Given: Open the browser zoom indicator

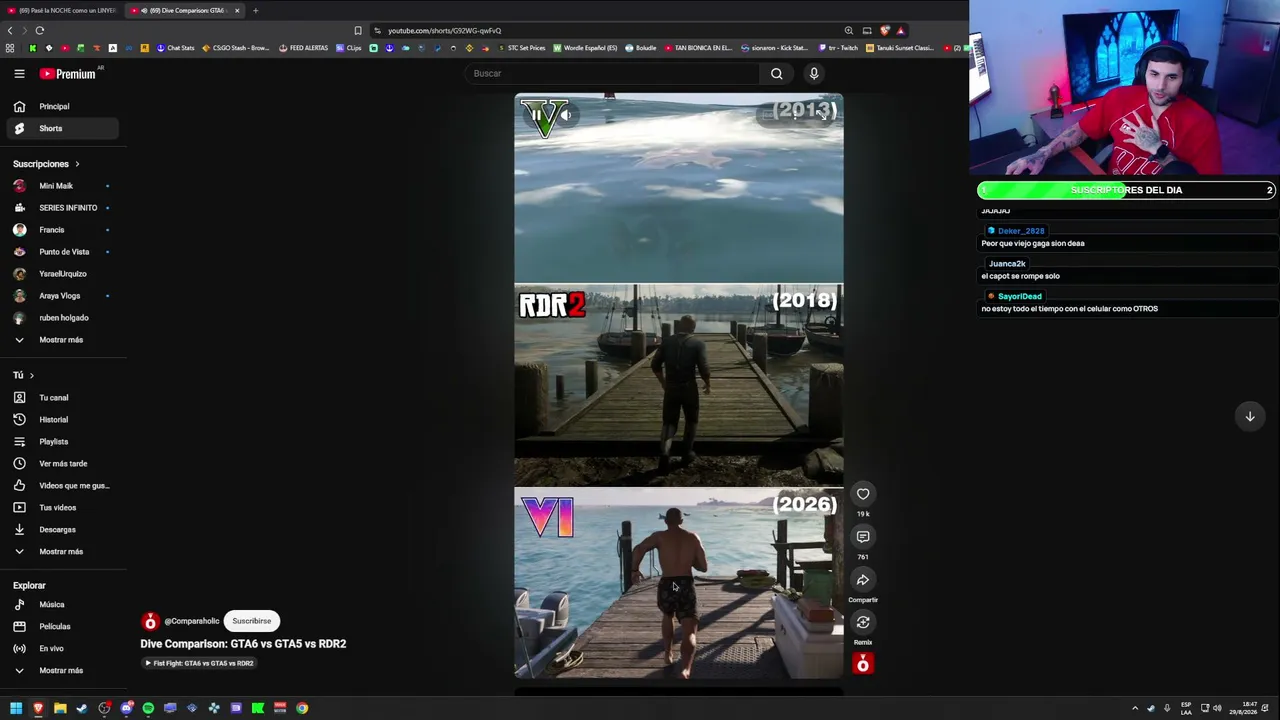Looking at the screenshot, I should (849, 30).
